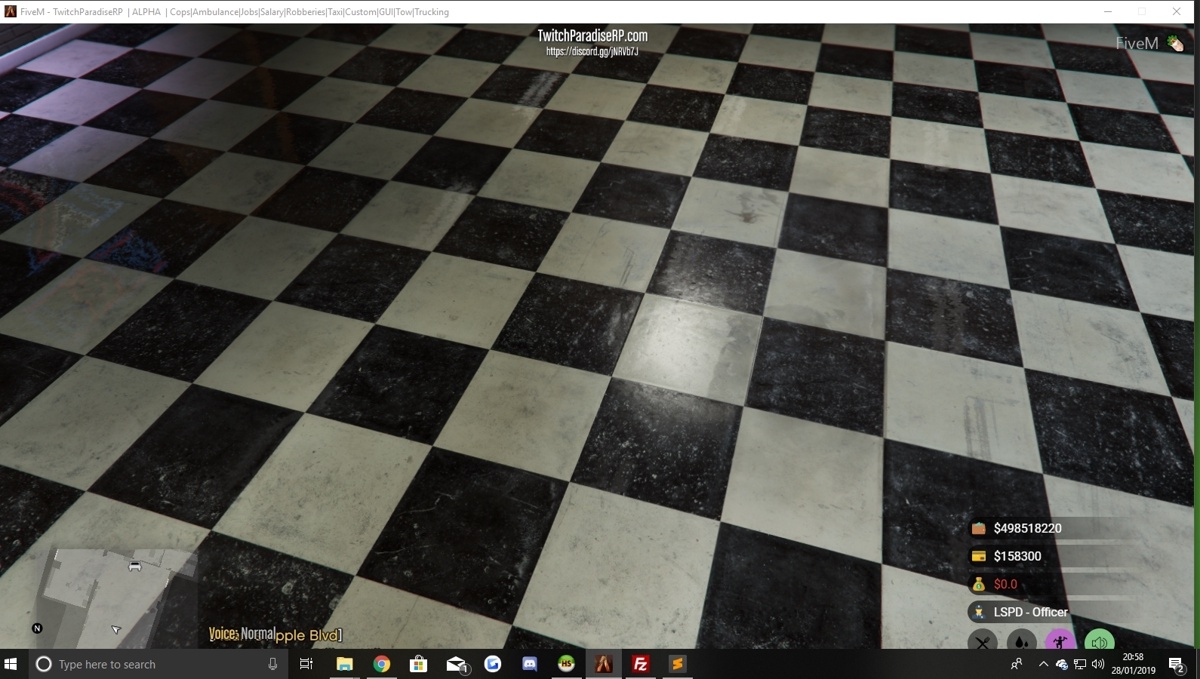1200x679 pixels.
Task: Click the cloud sync tray icon
Action: pos(1062,664)
